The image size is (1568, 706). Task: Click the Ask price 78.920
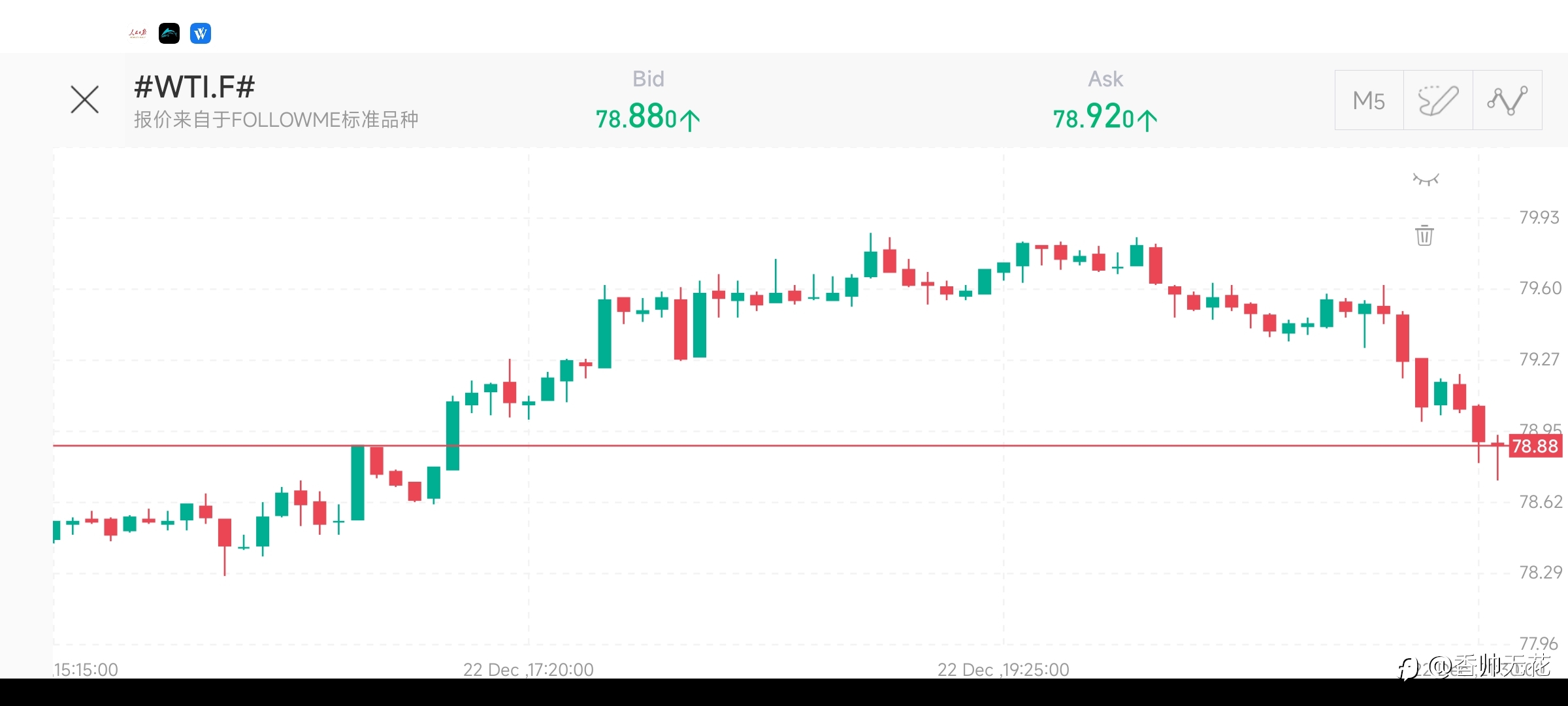[x=1105, y=118]
